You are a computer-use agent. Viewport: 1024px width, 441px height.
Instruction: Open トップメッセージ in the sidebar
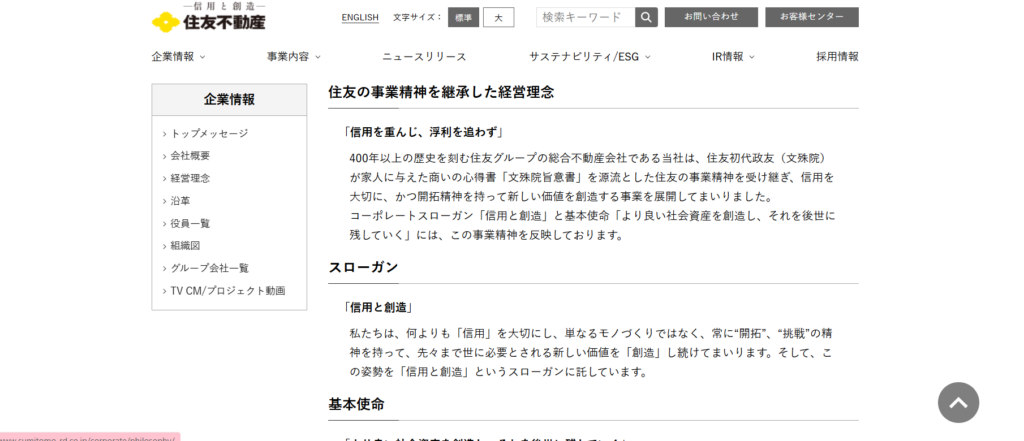point(209,133)
